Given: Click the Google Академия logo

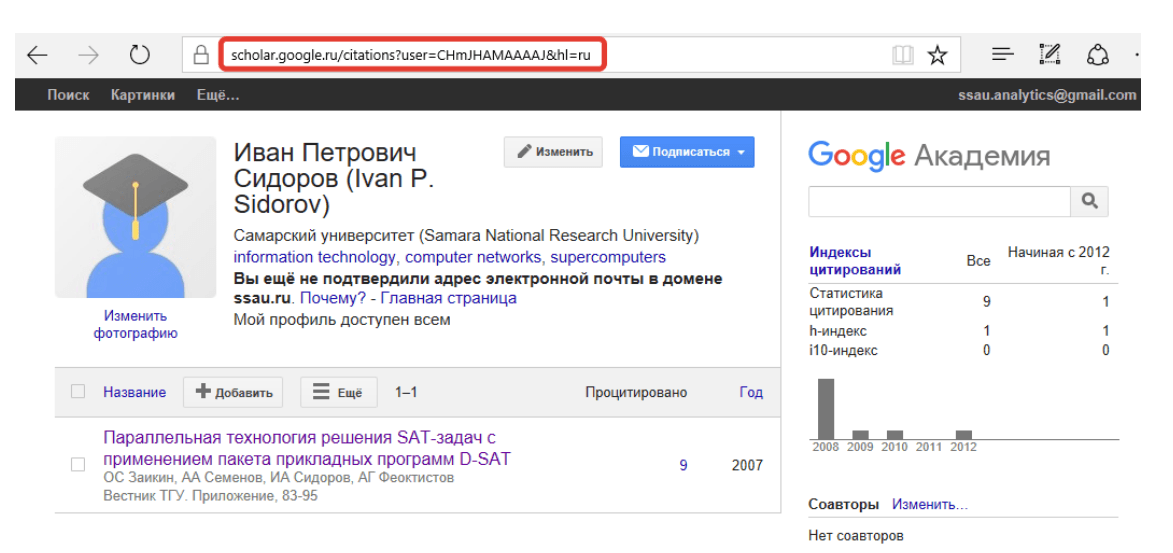Looking at the screenshot, I should tap(929, 156).
